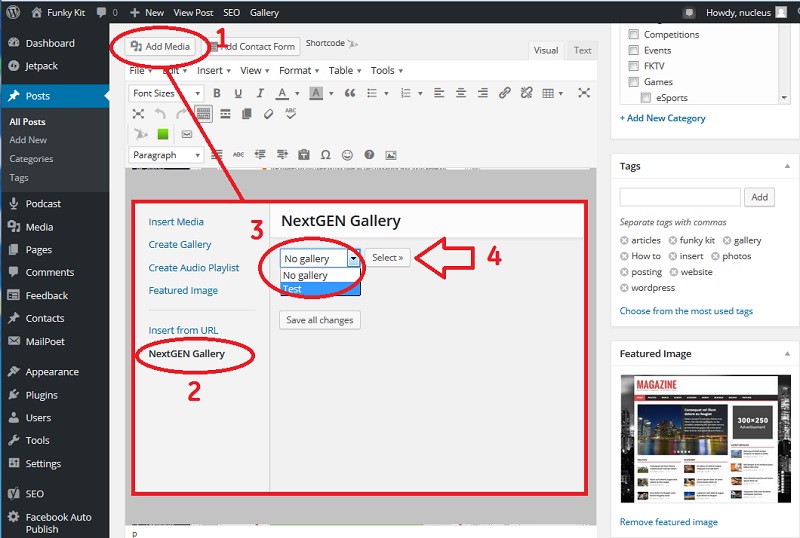800x538 pixels.
Task: Switch to the Visual editor tab
Action: tap(546, 50)
